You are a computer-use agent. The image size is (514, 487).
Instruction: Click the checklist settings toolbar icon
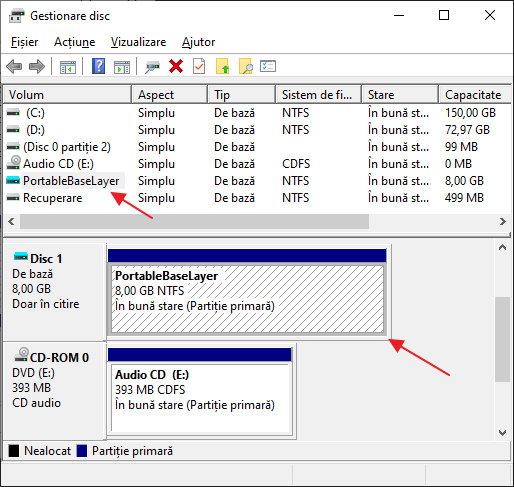[x=268, y=66]
